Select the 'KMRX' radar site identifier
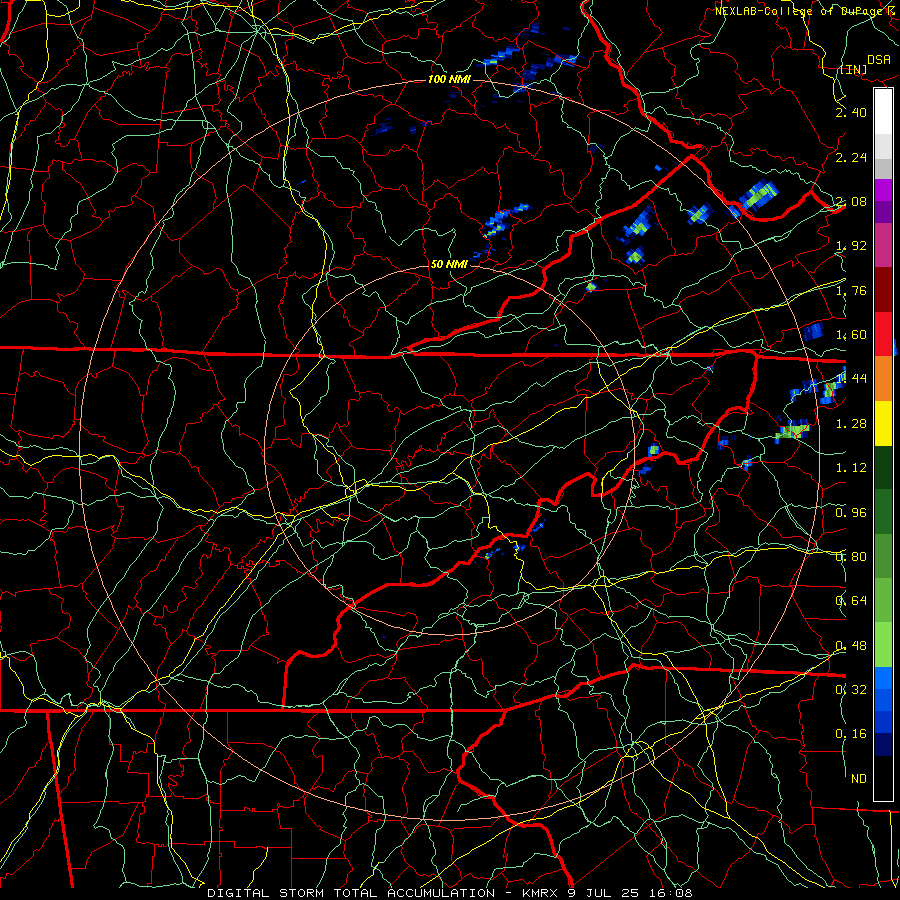 [540, 893]
